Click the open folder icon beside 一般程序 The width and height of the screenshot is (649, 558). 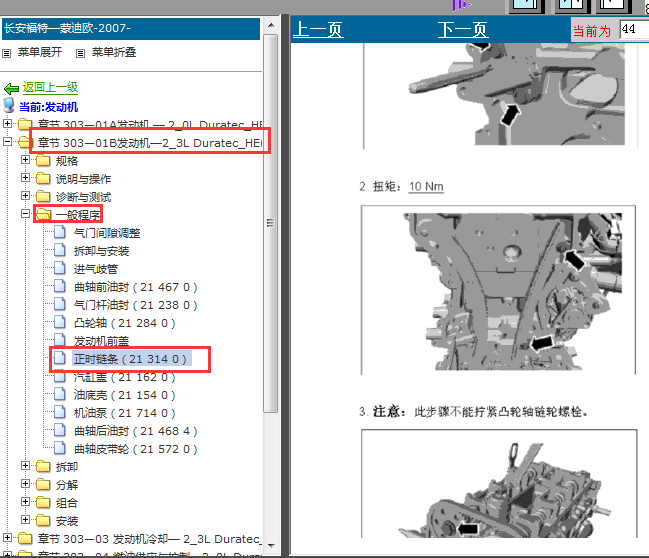[x=43, y=214]
